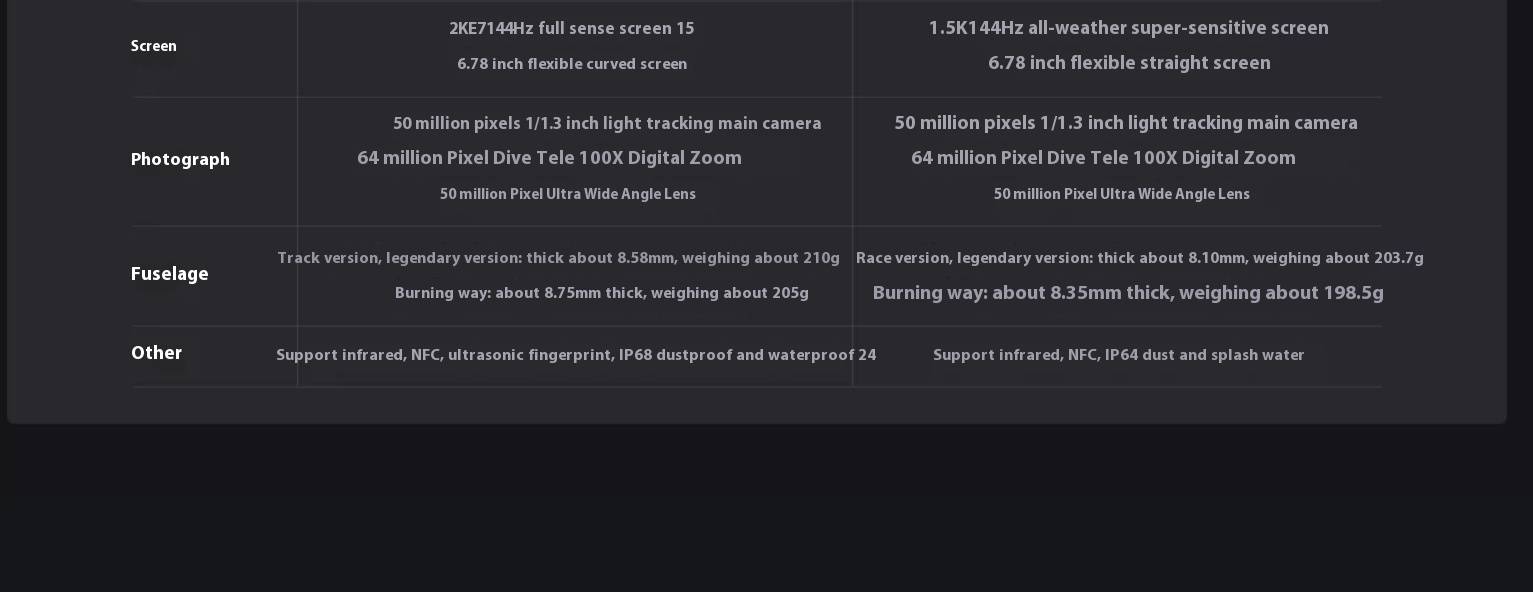This screenshot has height=592, width=1533.
Task: Select the Other row label
Action: [156, 353]
